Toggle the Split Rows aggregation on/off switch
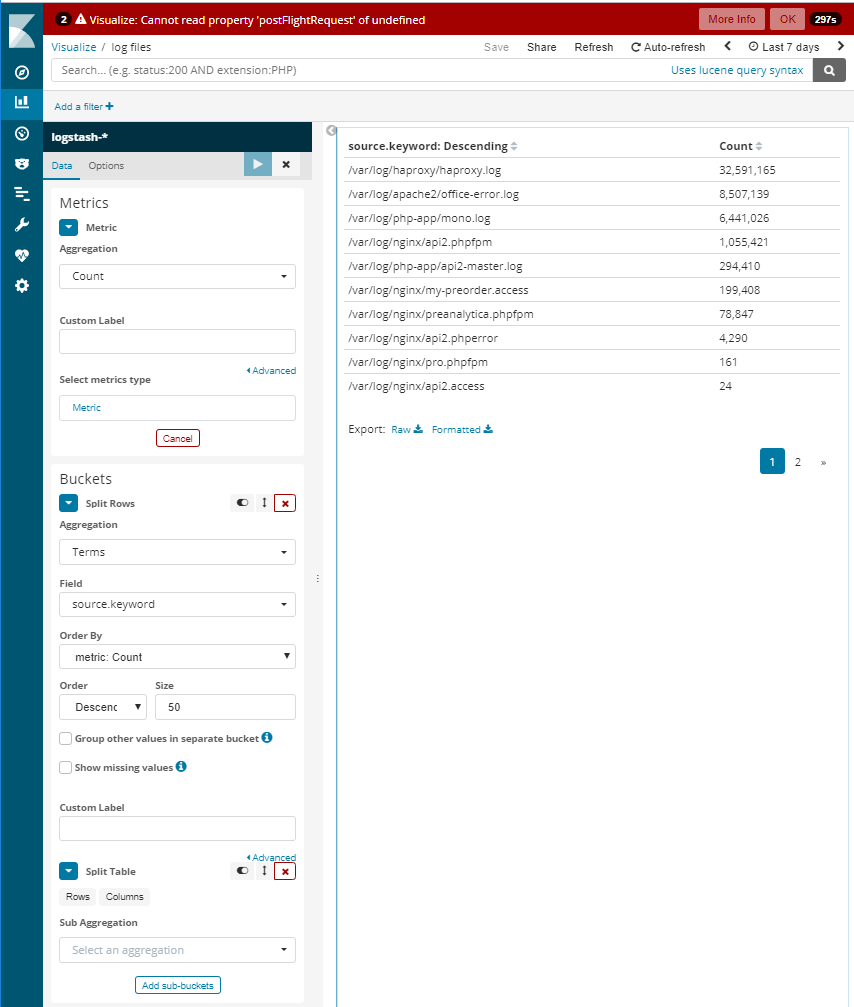854x1007 pixels. point(242,503)
